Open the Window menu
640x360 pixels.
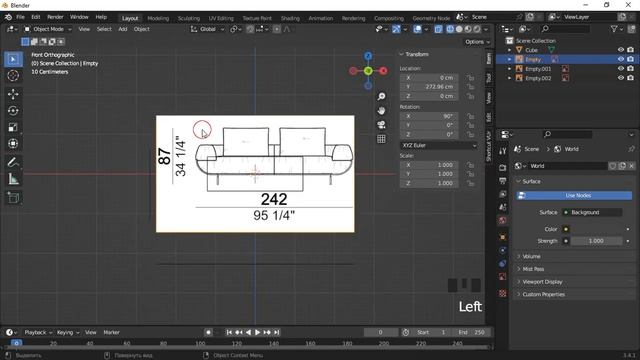(79, 17)
